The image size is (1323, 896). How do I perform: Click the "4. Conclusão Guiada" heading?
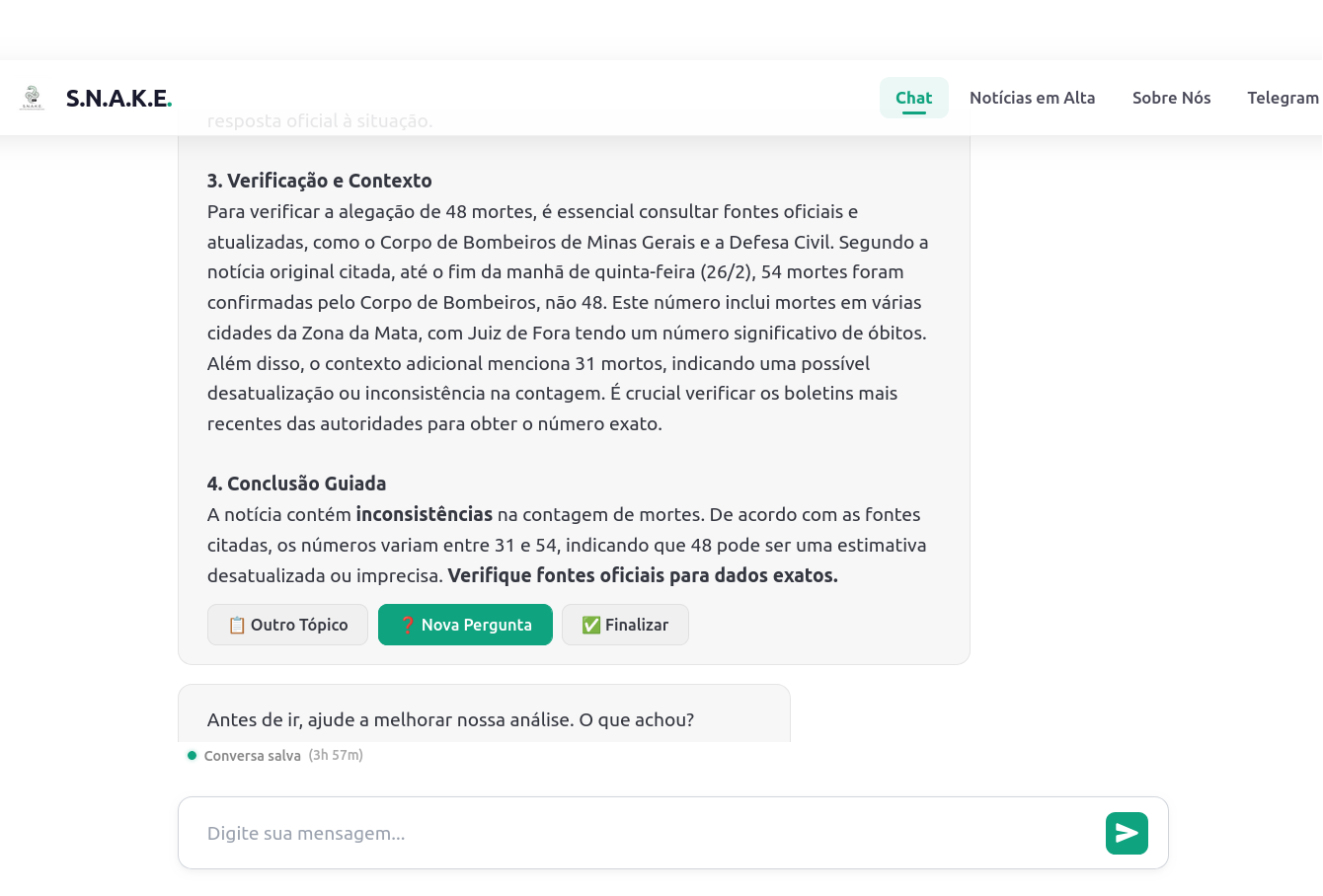point(296,484)
